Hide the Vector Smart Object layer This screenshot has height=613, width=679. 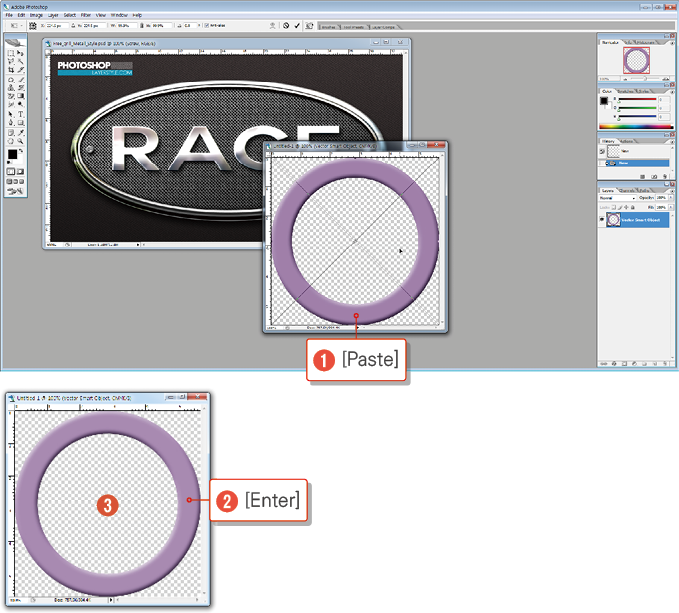(602, 219)
